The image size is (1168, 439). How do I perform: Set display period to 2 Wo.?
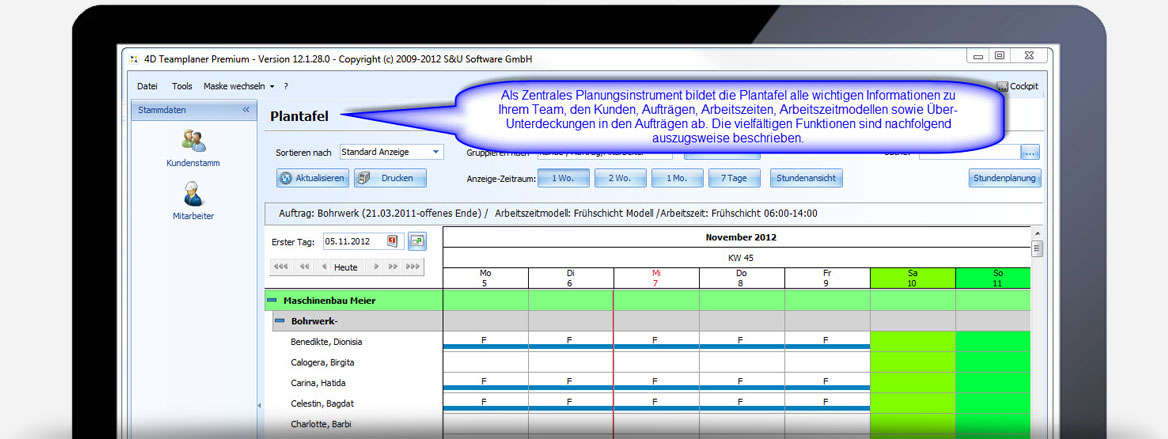pyautogui.click(x=620, y=178)
